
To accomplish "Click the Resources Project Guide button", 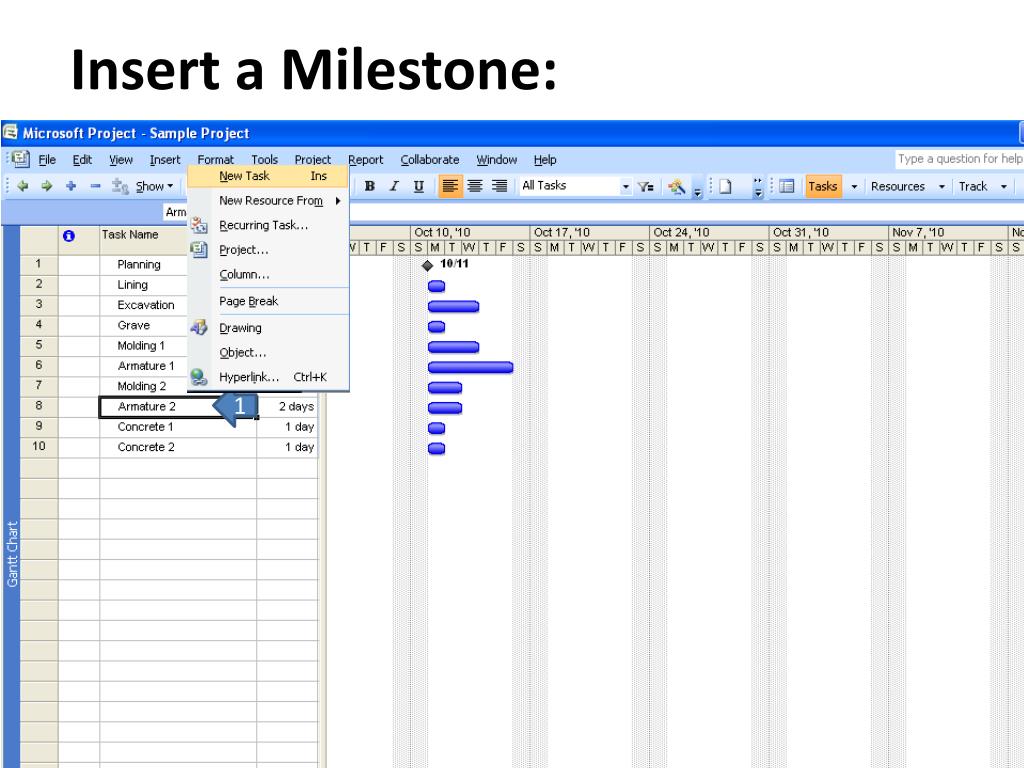I will 897,186.
